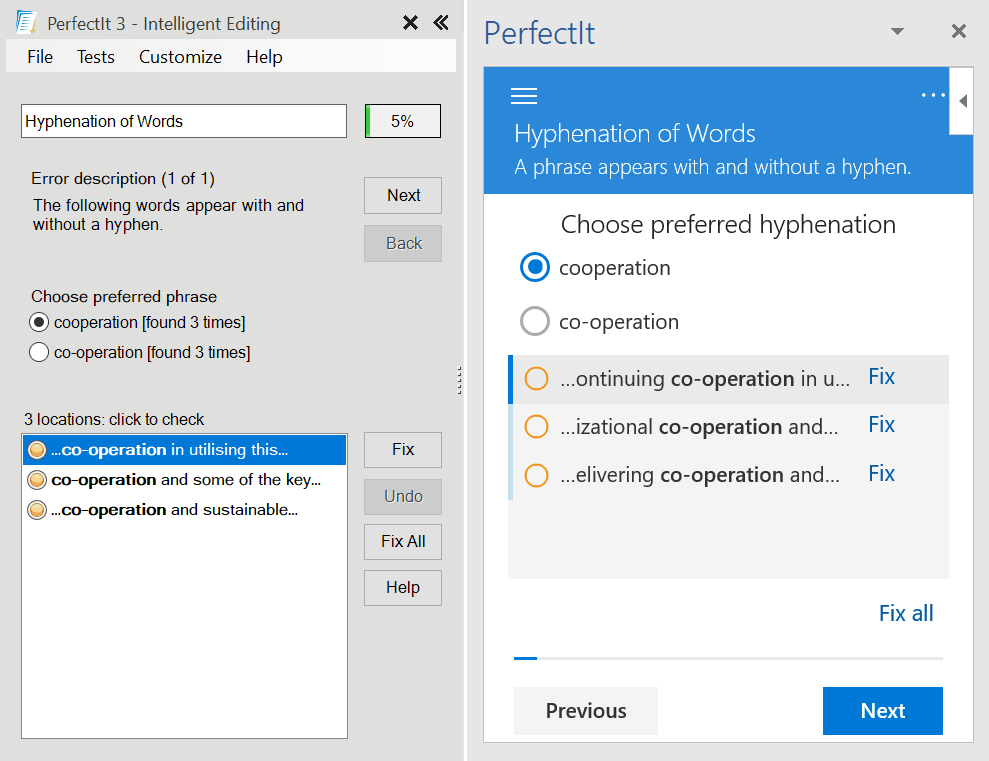Screen dimensions: 989x761
Task: Open the Tests menu
Action: [95, 57]
